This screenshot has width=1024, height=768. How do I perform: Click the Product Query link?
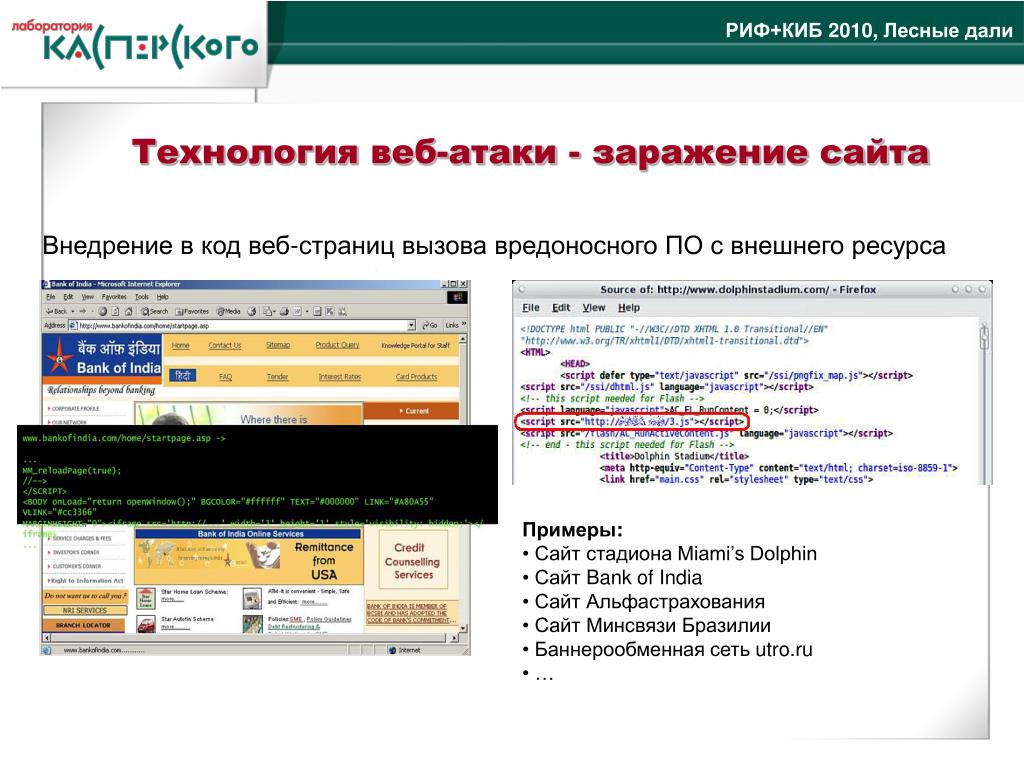pyautogui.click(x=337, y=345)
